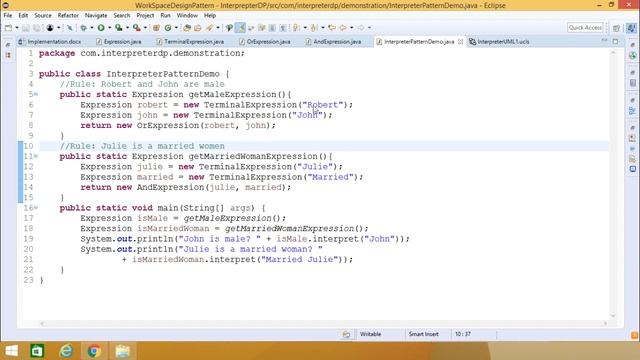Click the External Tools run icon

coord(136,28)
